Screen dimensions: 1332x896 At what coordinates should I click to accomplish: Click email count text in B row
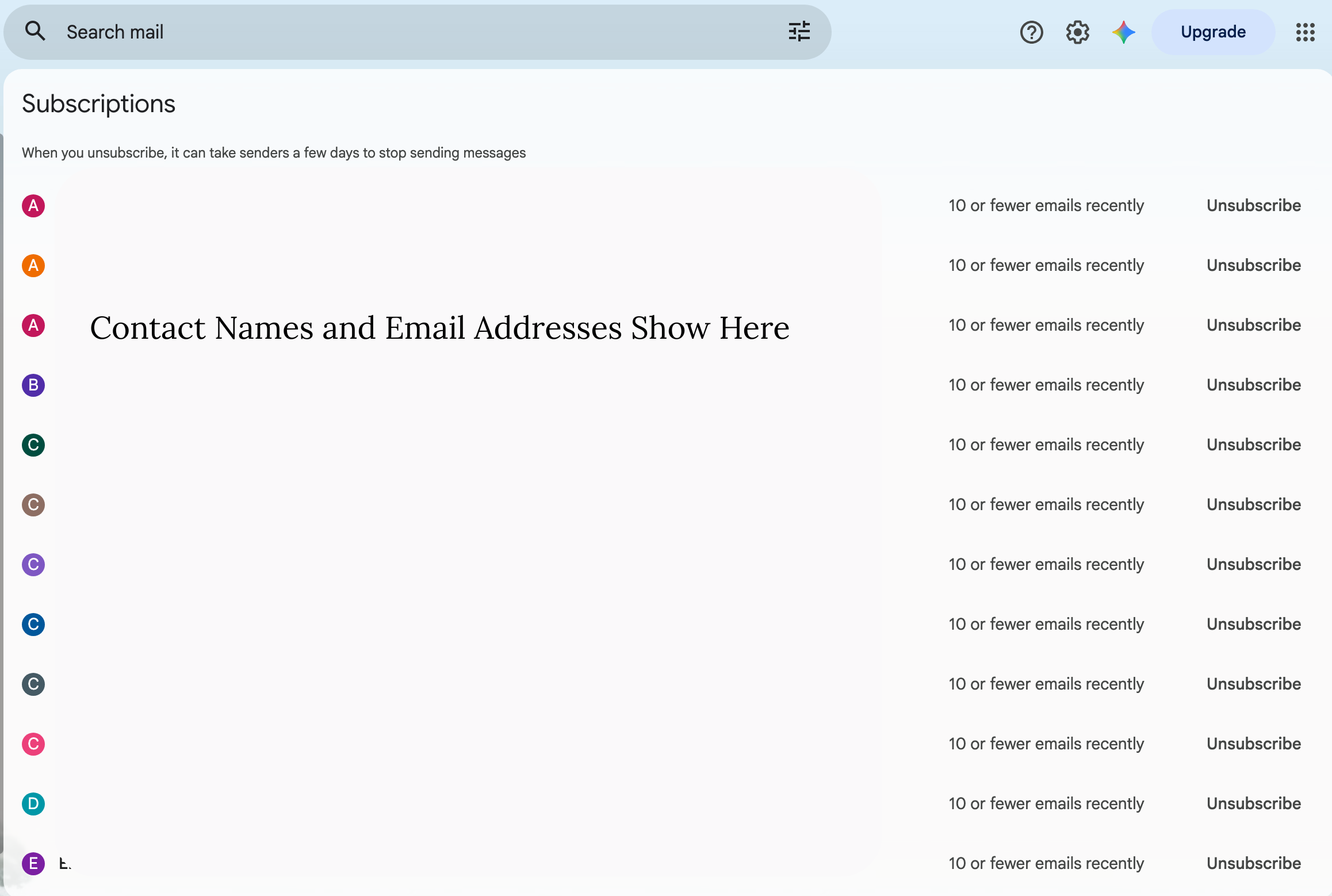[x=1046, y=385]
